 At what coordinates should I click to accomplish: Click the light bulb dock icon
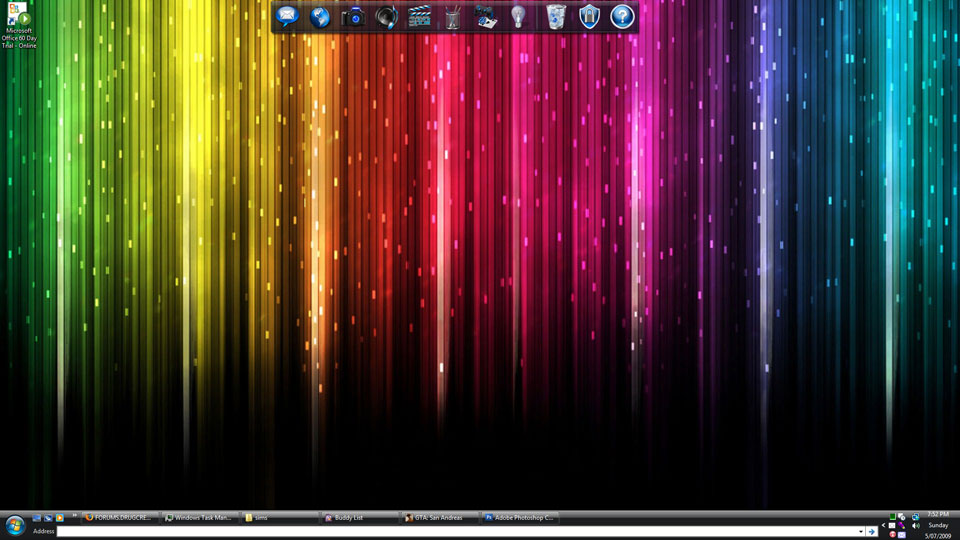tap(518, 16)
